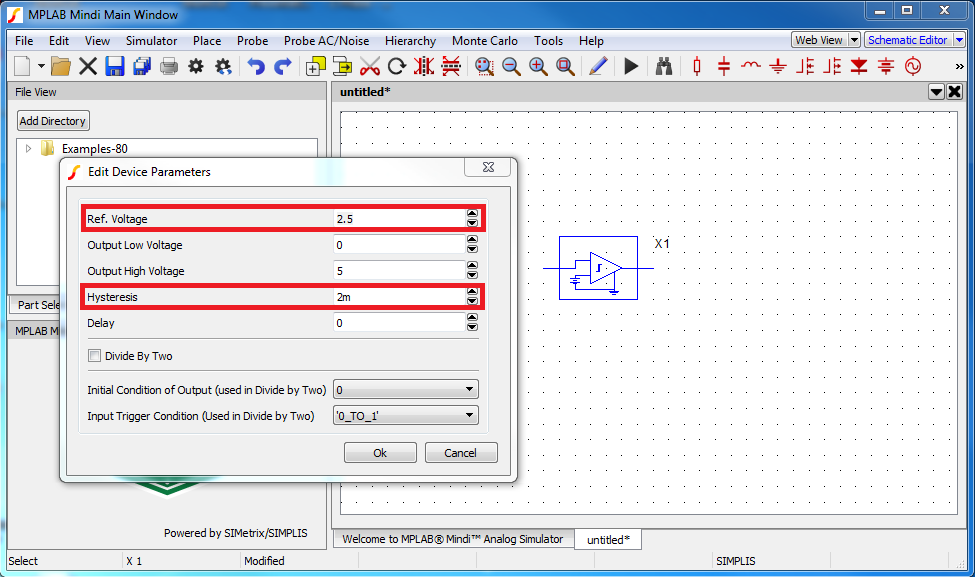The width and height of the screenshot is (975, 577).
Task: Switch to the Welcome to MPLAB Mindi tab
Action: point(452,539)
